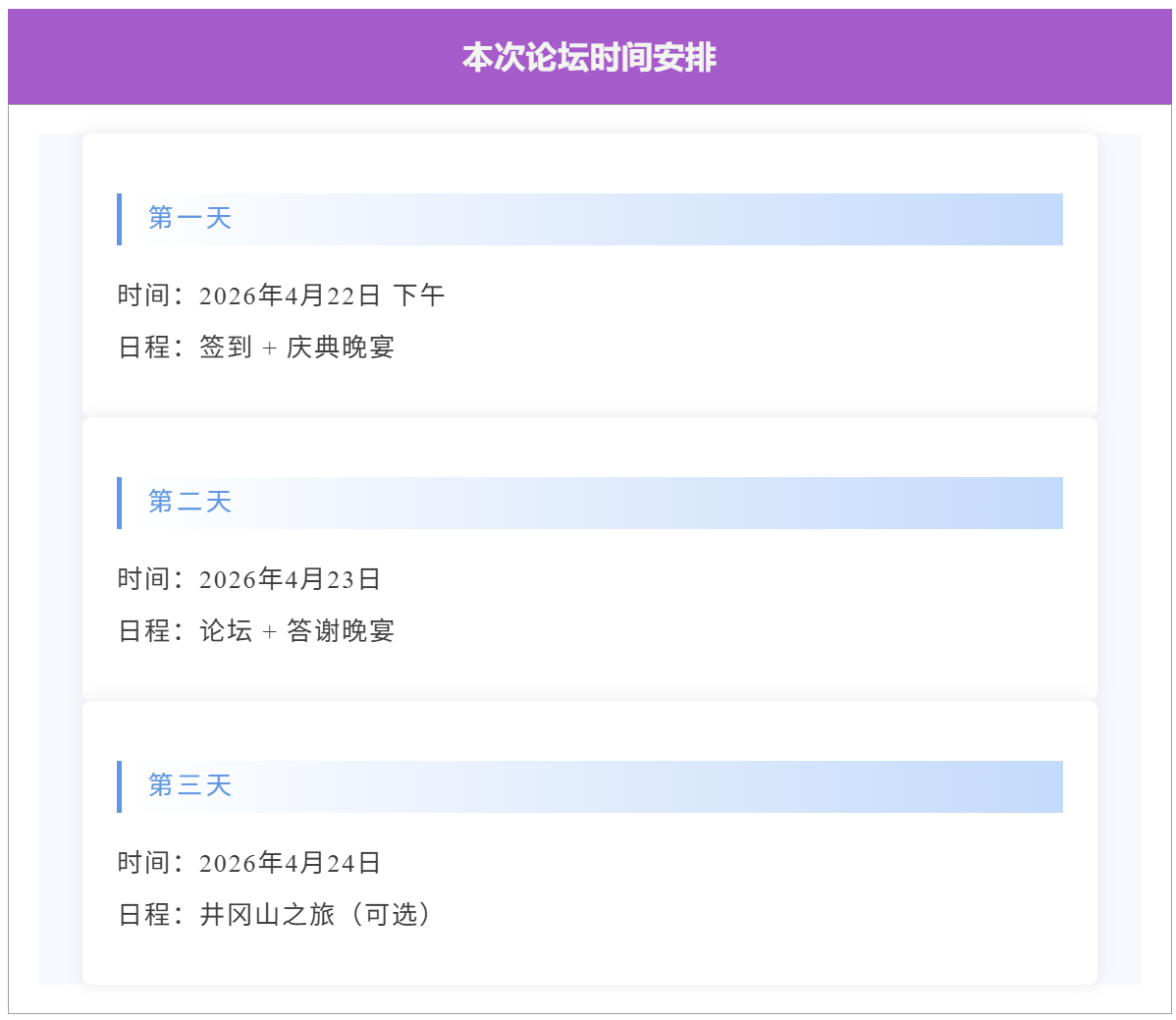
Task: Click 庆典晚宴 in the first day schedule
Action: tap(341, 348)
